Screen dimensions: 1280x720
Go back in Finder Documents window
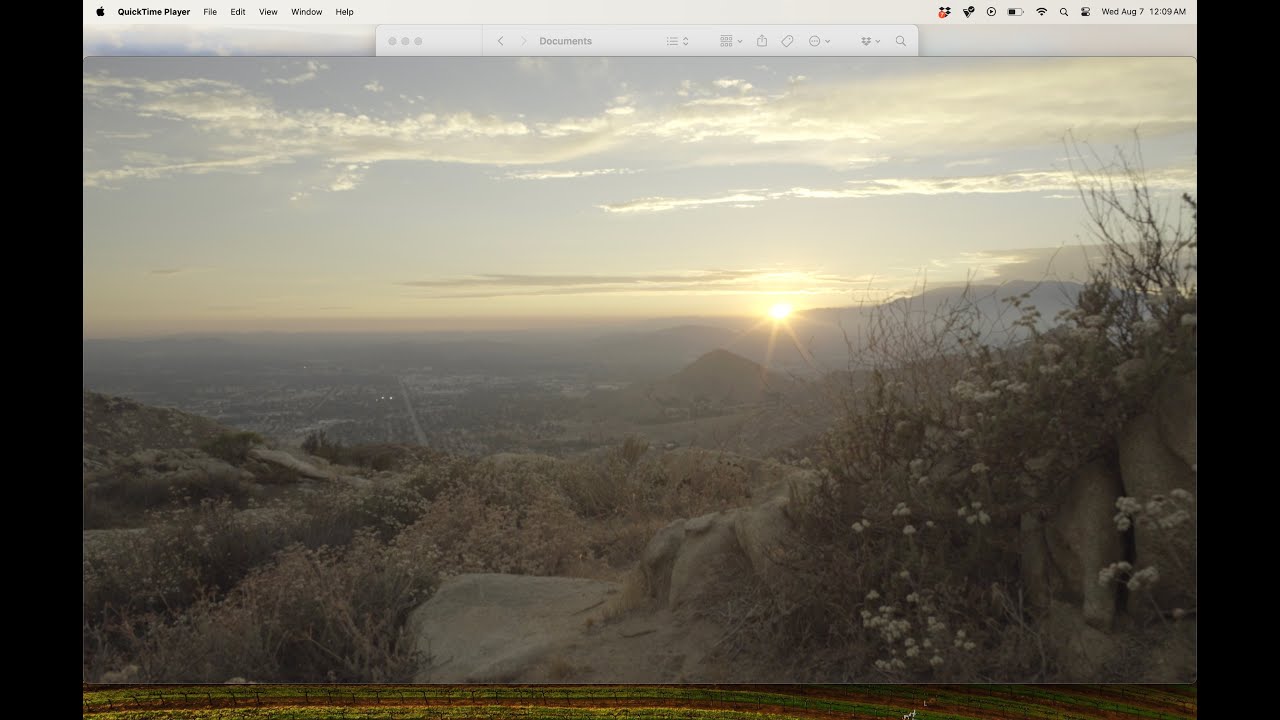point(500,41)
